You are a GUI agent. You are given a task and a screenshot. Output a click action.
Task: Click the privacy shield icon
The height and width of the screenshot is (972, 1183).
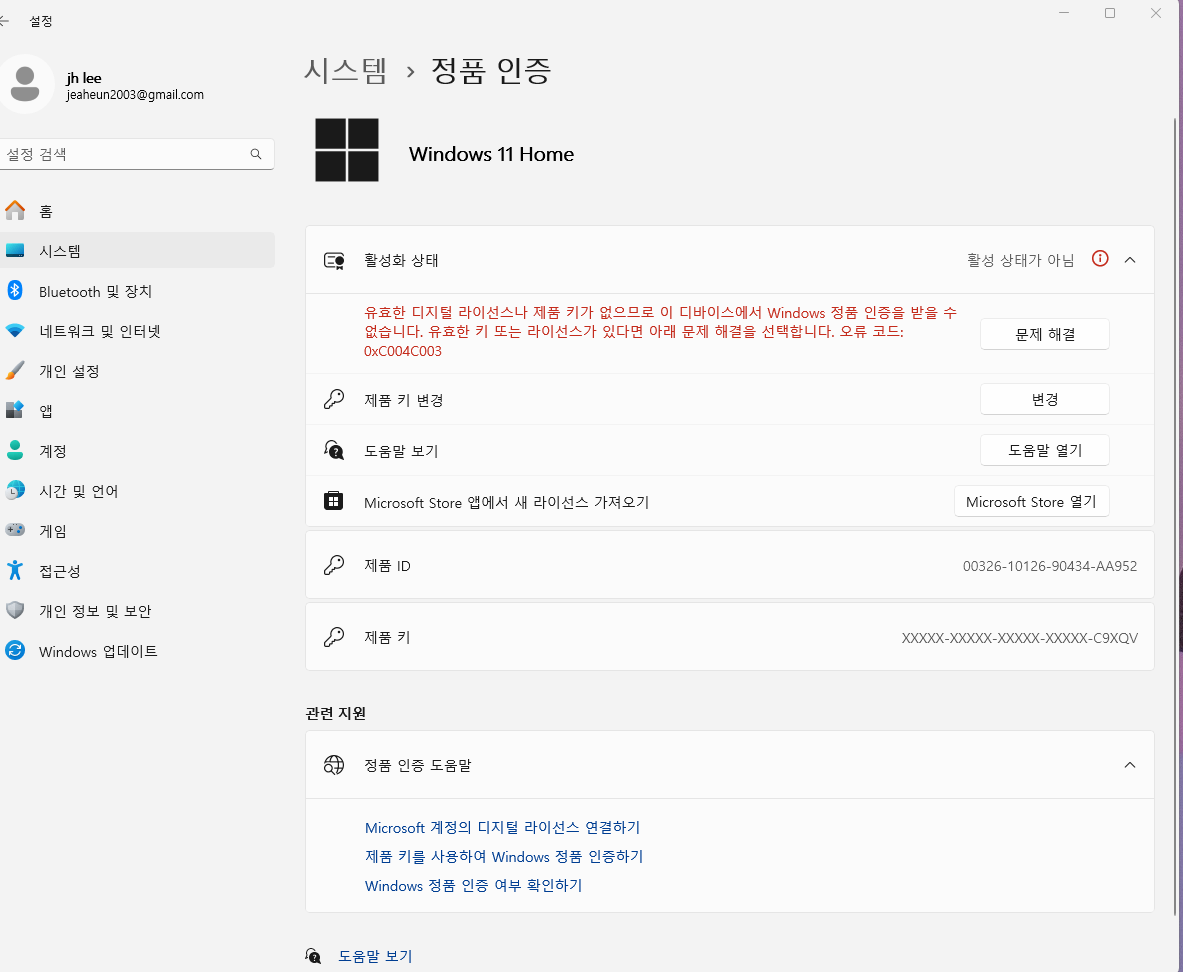click(x=15, y=611)
